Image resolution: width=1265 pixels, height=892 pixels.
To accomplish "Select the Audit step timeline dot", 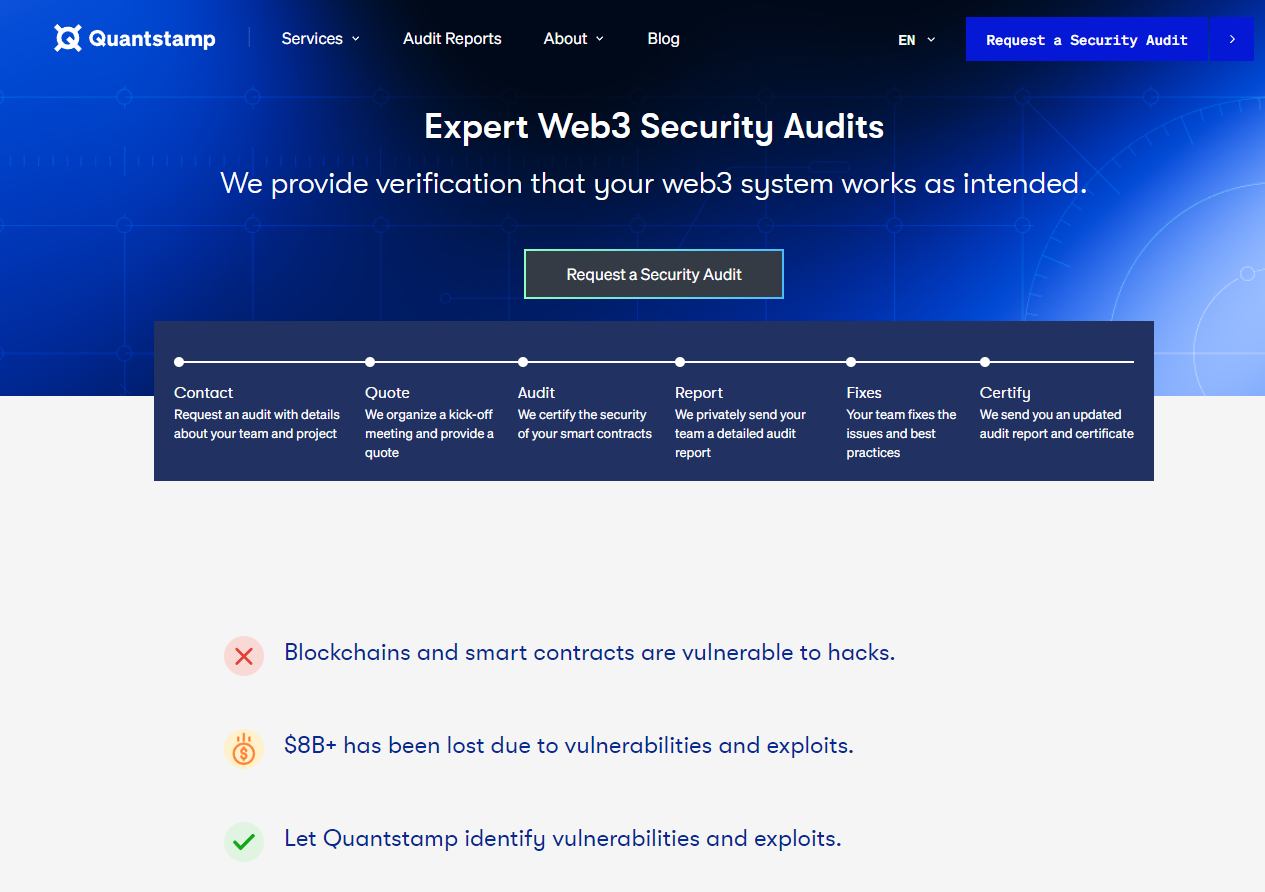I will point(523,362).
